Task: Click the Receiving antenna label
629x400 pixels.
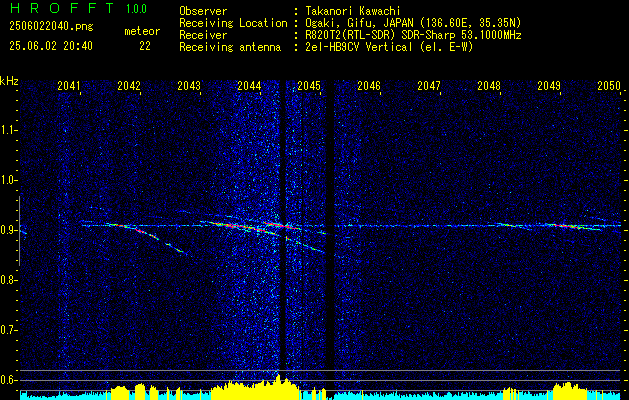Action: (230, 47)
